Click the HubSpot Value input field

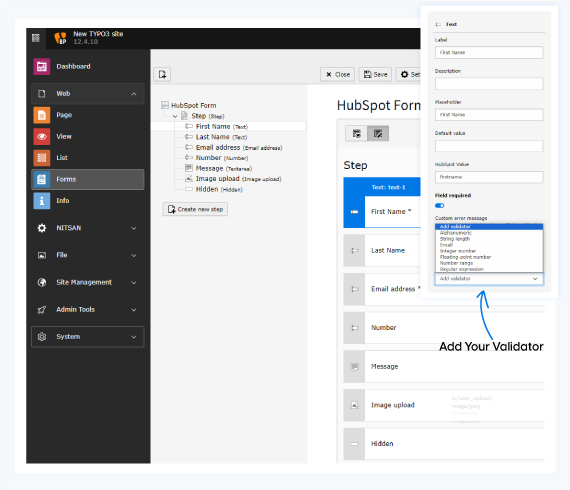click(x=489, y=177)
